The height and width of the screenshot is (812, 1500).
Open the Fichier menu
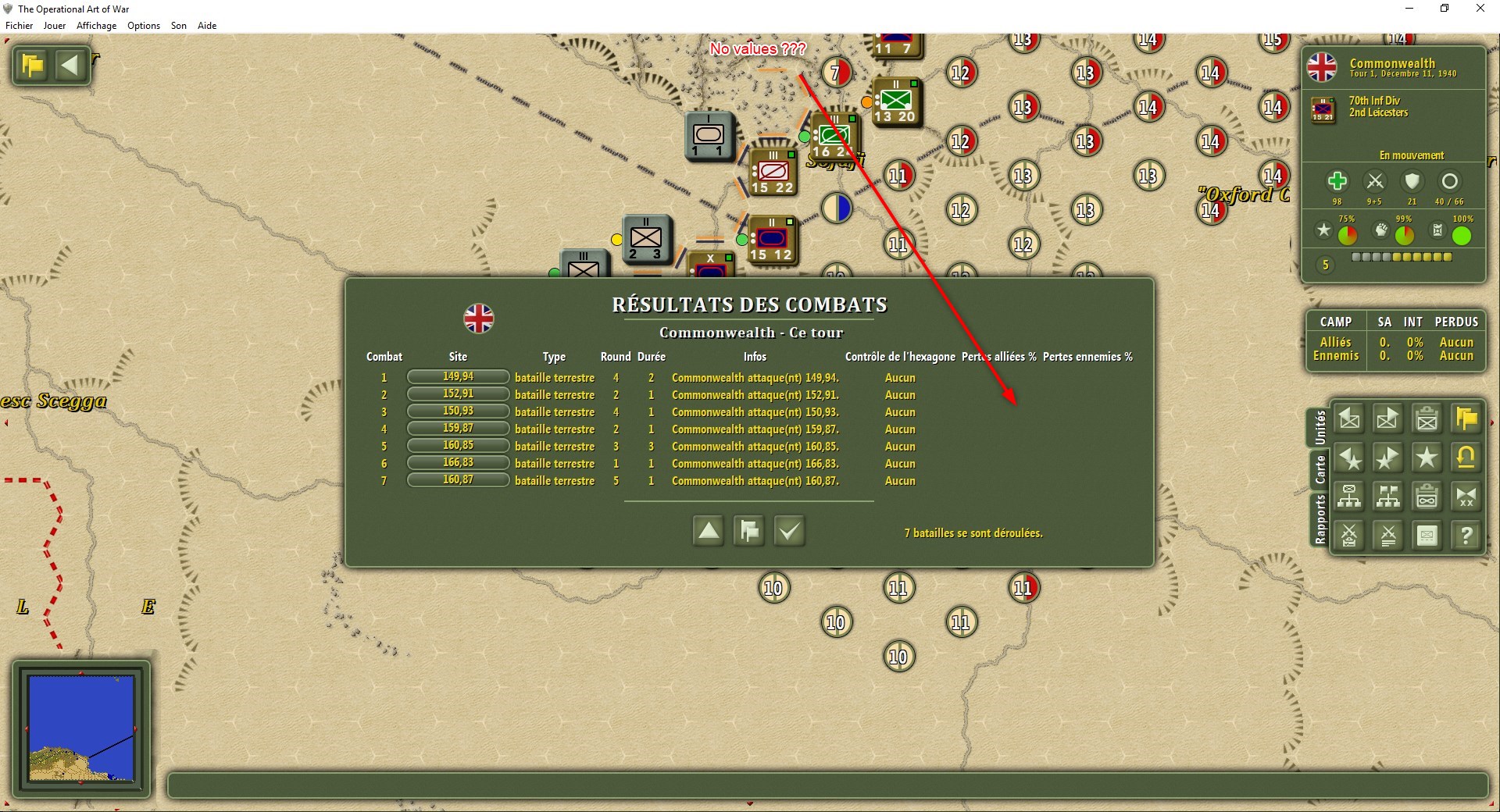(20, 26)
